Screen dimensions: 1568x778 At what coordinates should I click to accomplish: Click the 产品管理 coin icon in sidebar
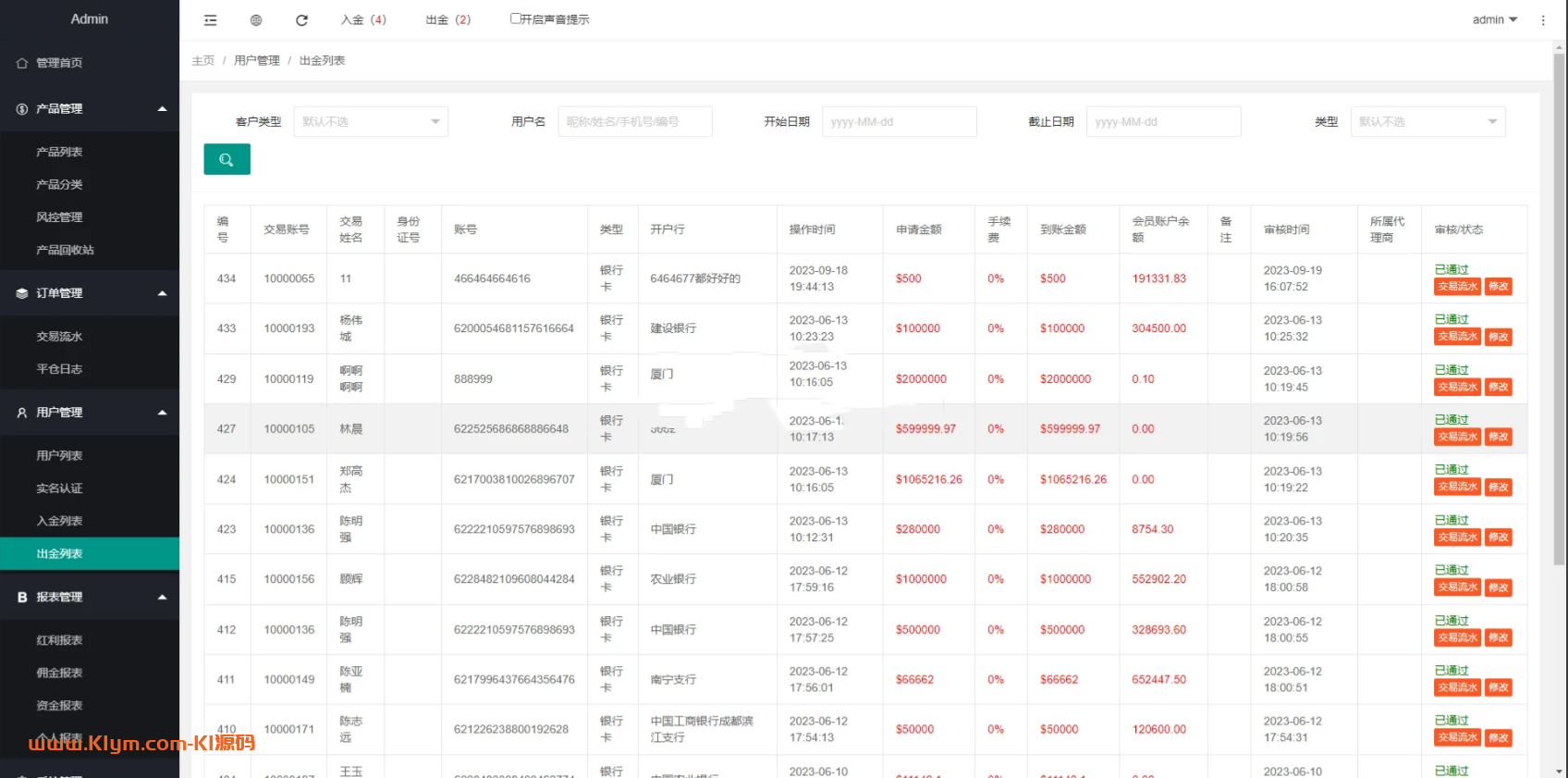22,109
